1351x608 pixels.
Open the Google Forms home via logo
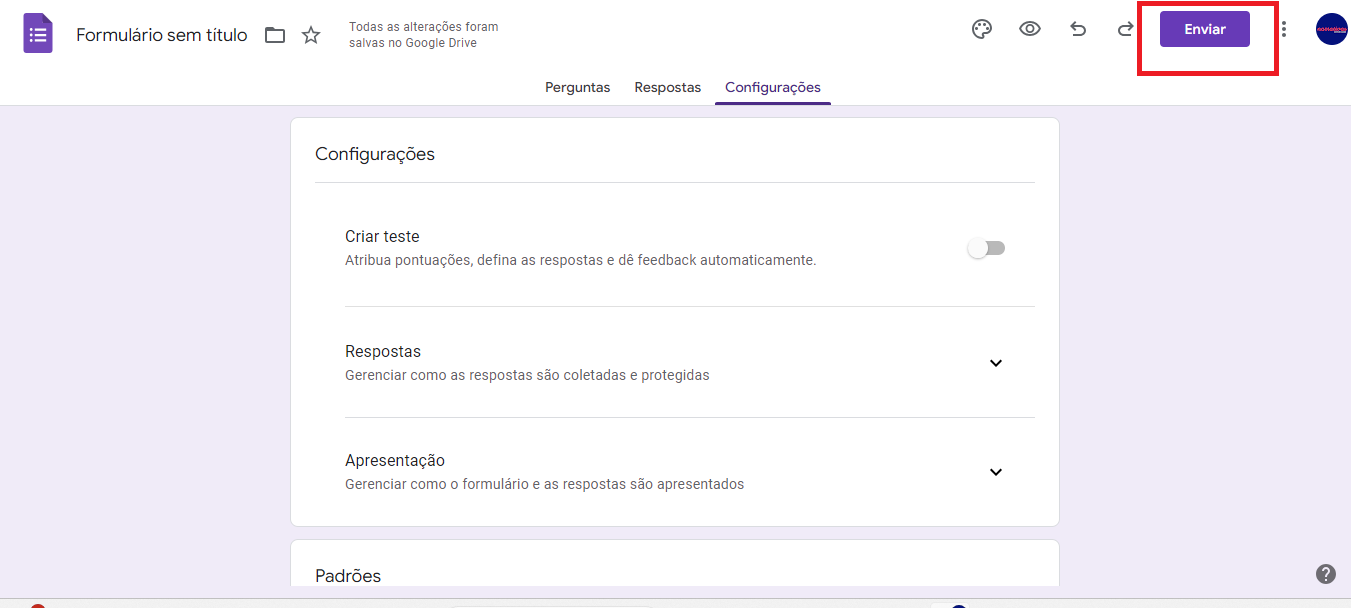click(x=37, y=33)
